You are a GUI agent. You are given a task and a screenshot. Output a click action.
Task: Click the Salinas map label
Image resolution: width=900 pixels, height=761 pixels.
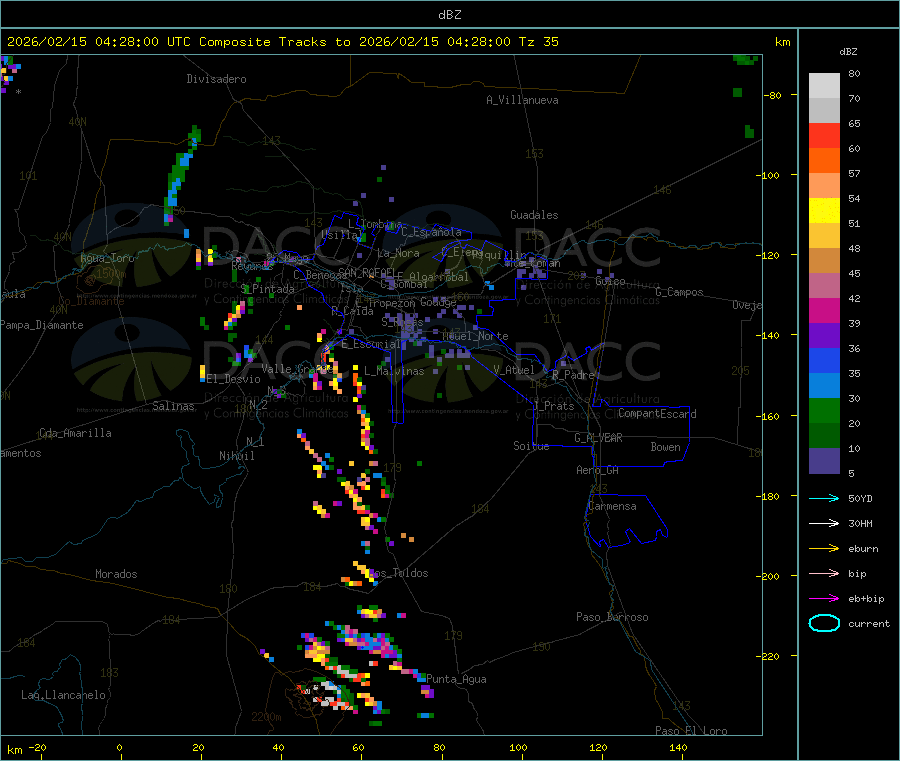click(x=173, y=406)
